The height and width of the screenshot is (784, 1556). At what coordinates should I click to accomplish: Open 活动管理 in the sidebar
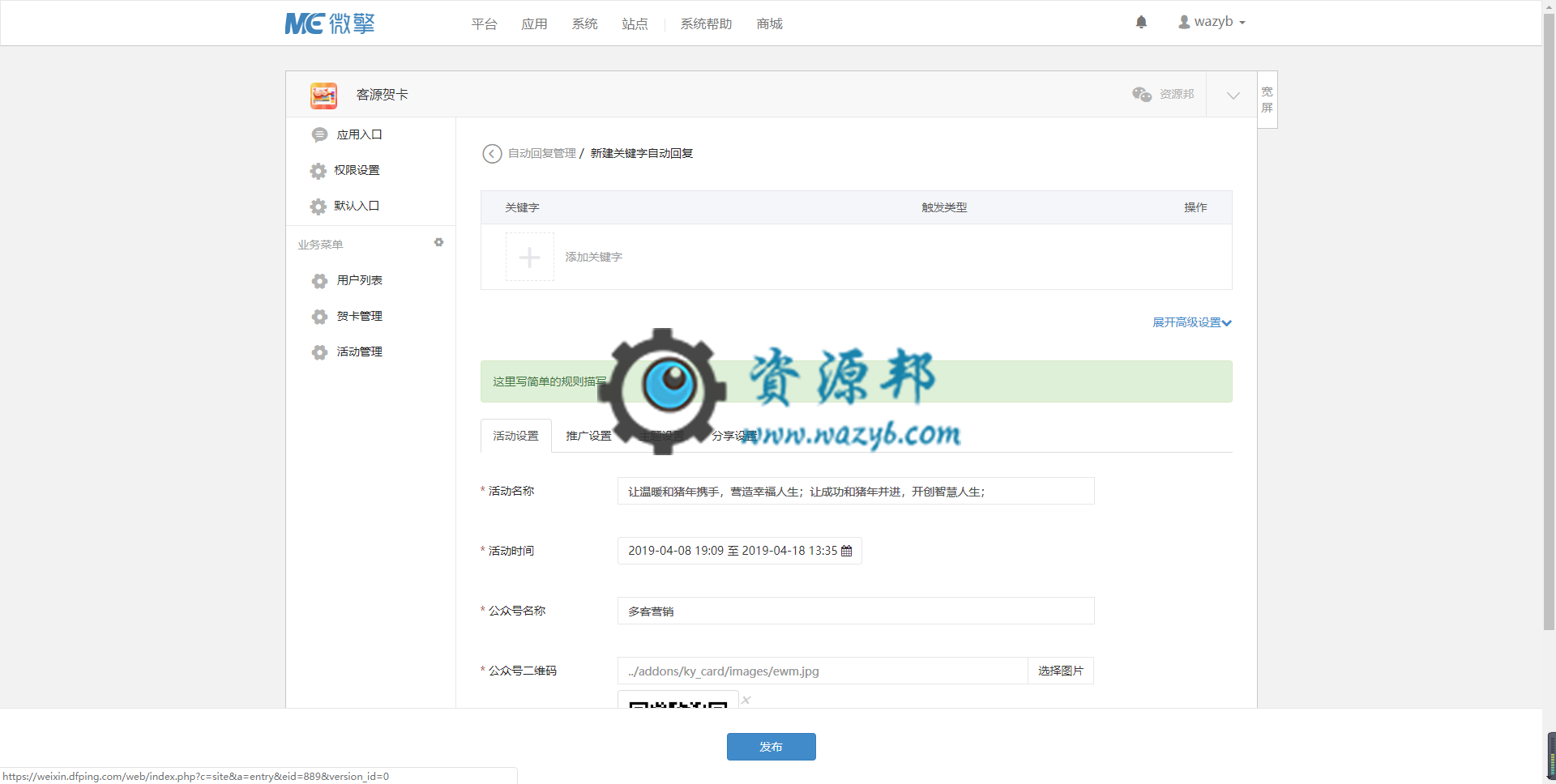359,352
